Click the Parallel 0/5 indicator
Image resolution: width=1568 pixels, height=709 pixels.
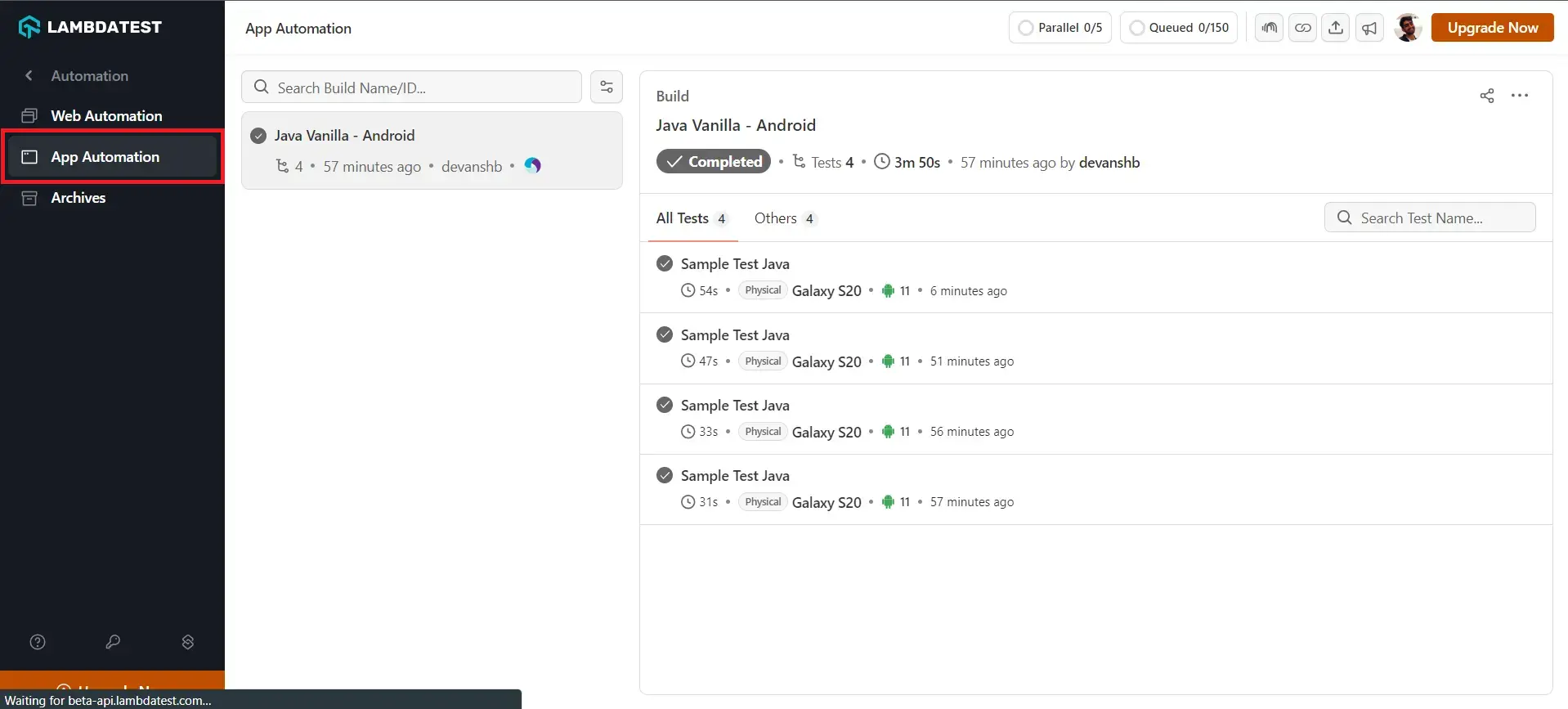1060,28
